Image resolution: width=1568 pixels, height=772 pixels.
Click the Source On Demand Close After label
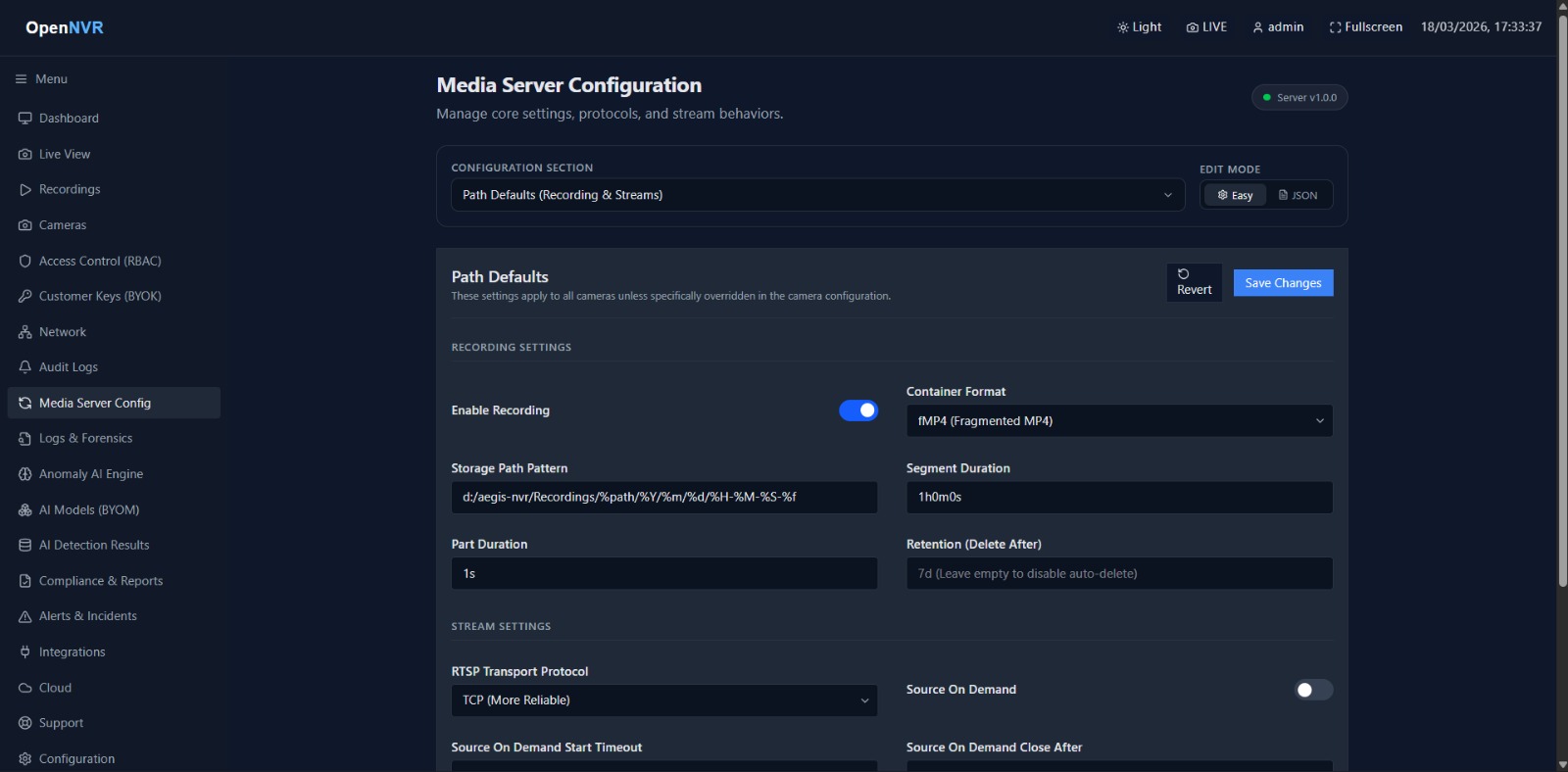(x=994, y=748)
